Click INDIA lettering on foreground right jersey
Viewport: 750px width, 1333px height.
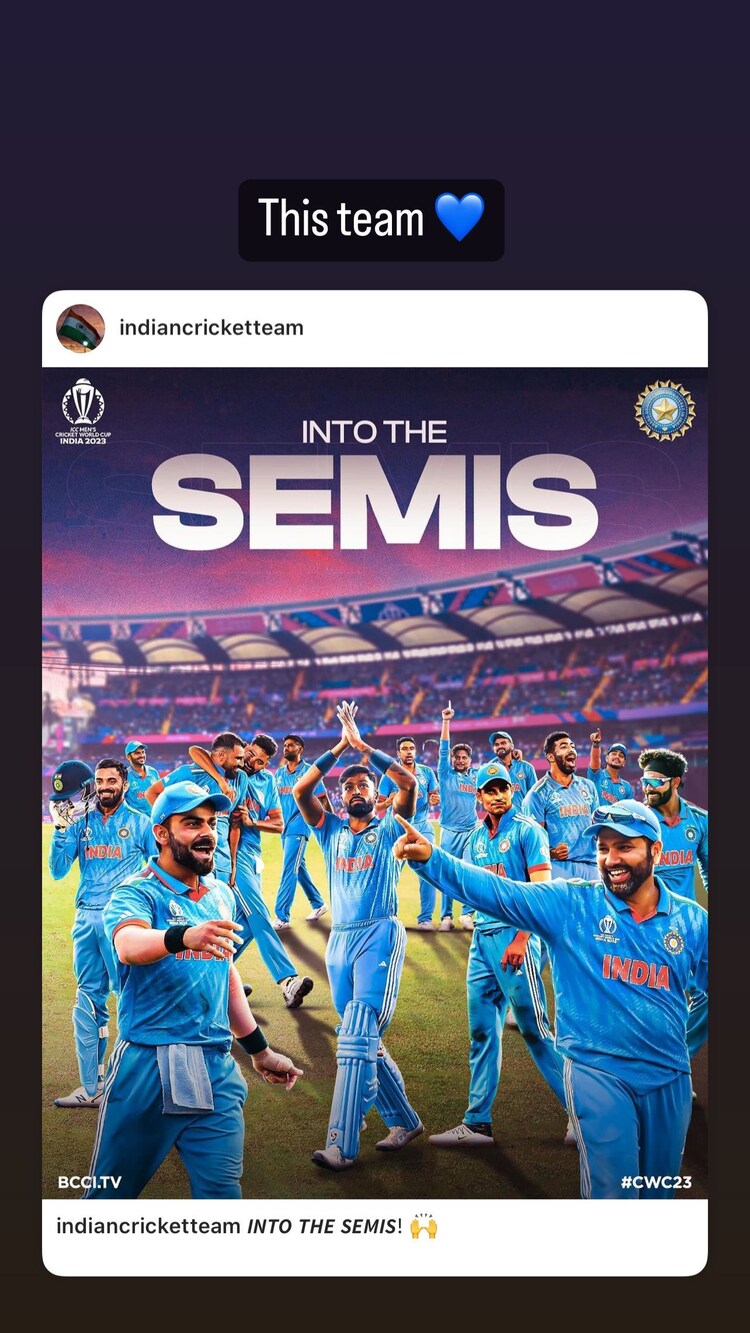[636, 969]
